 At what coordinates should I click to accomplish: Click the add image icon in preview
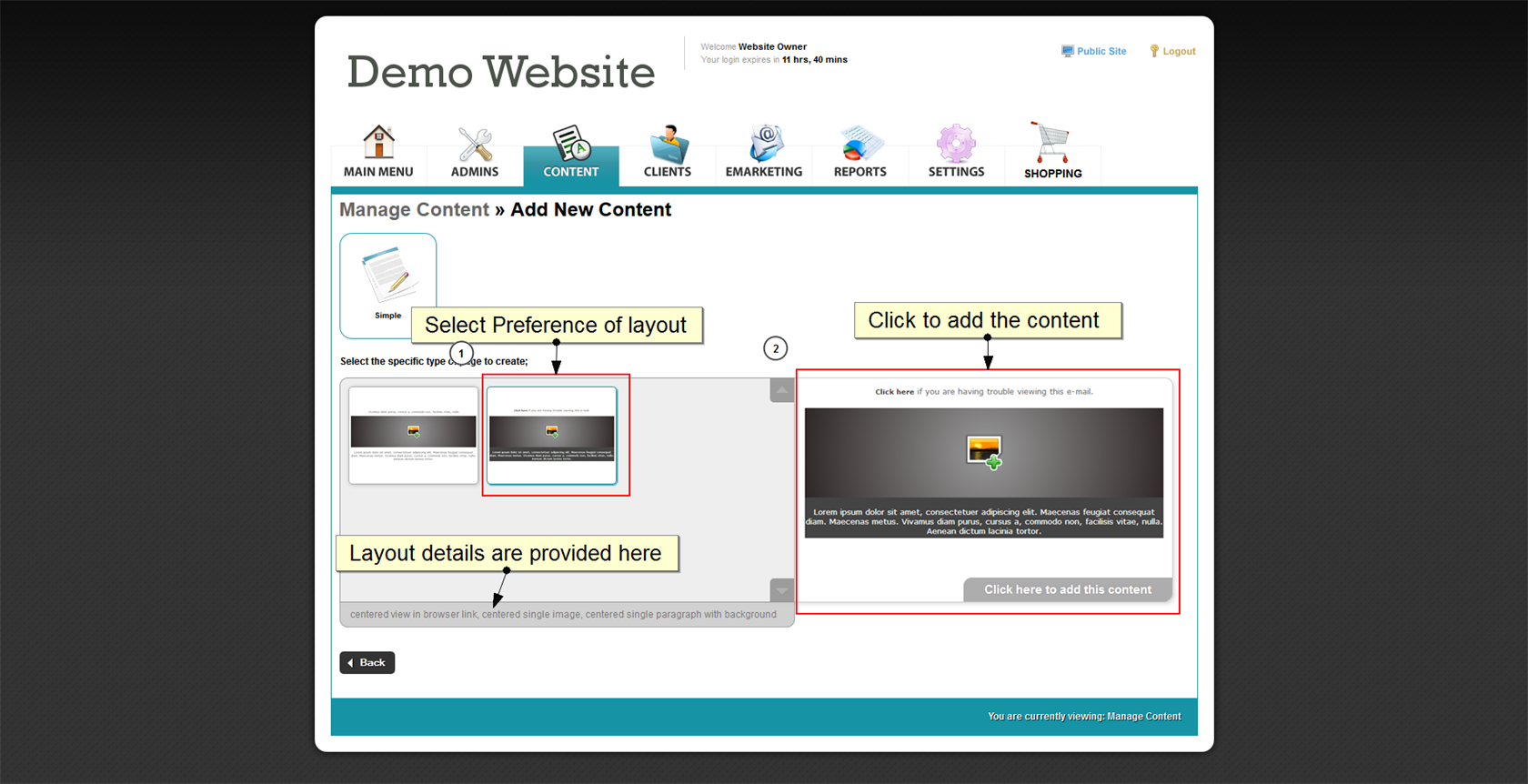click(983, 451)
